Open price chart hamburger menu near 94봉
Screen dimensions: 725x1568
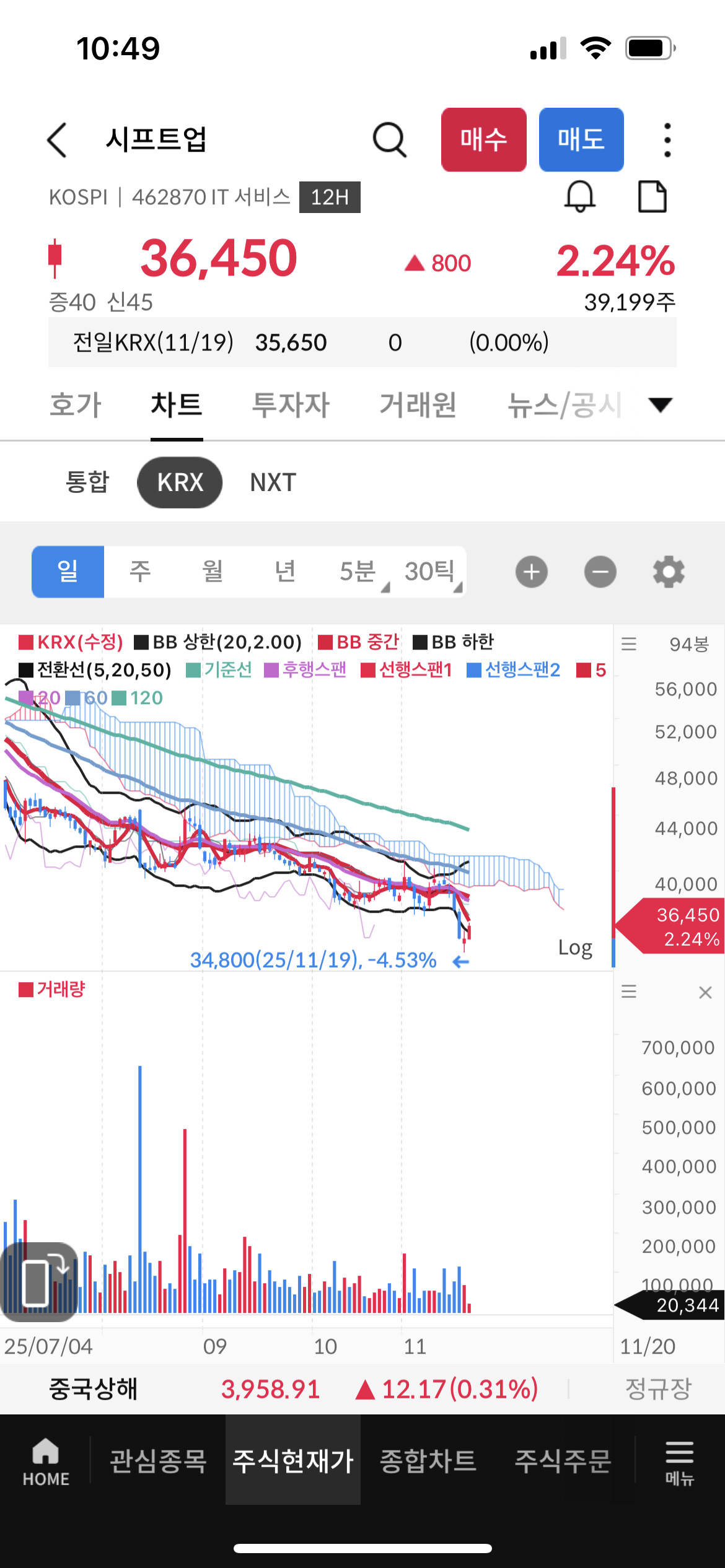pyautogui.click(x=629, y=644)
